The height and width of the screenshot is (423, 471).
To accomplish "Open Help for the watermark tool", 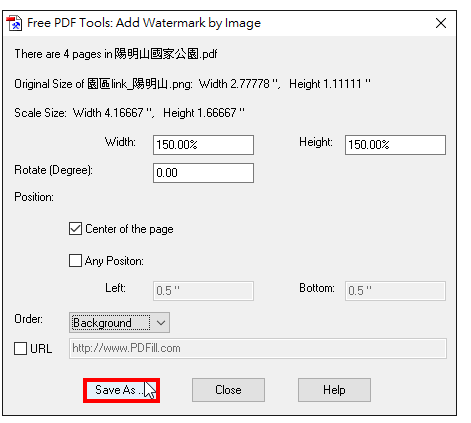I will tap(334, 390).
